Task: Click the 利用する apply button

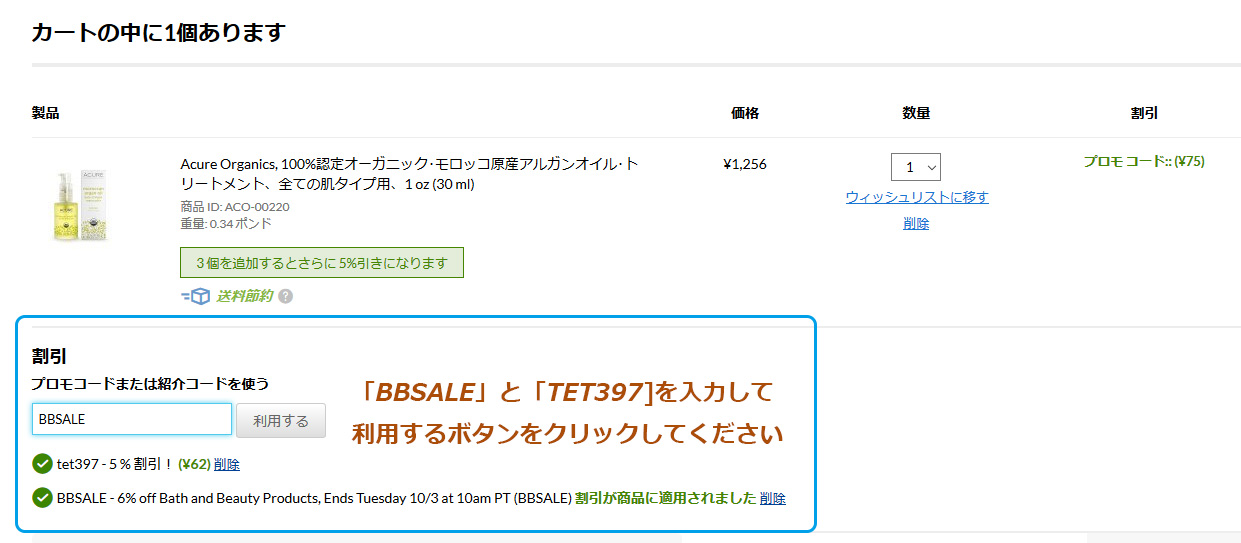Action: pyautogui.click(x=281, y=421)
